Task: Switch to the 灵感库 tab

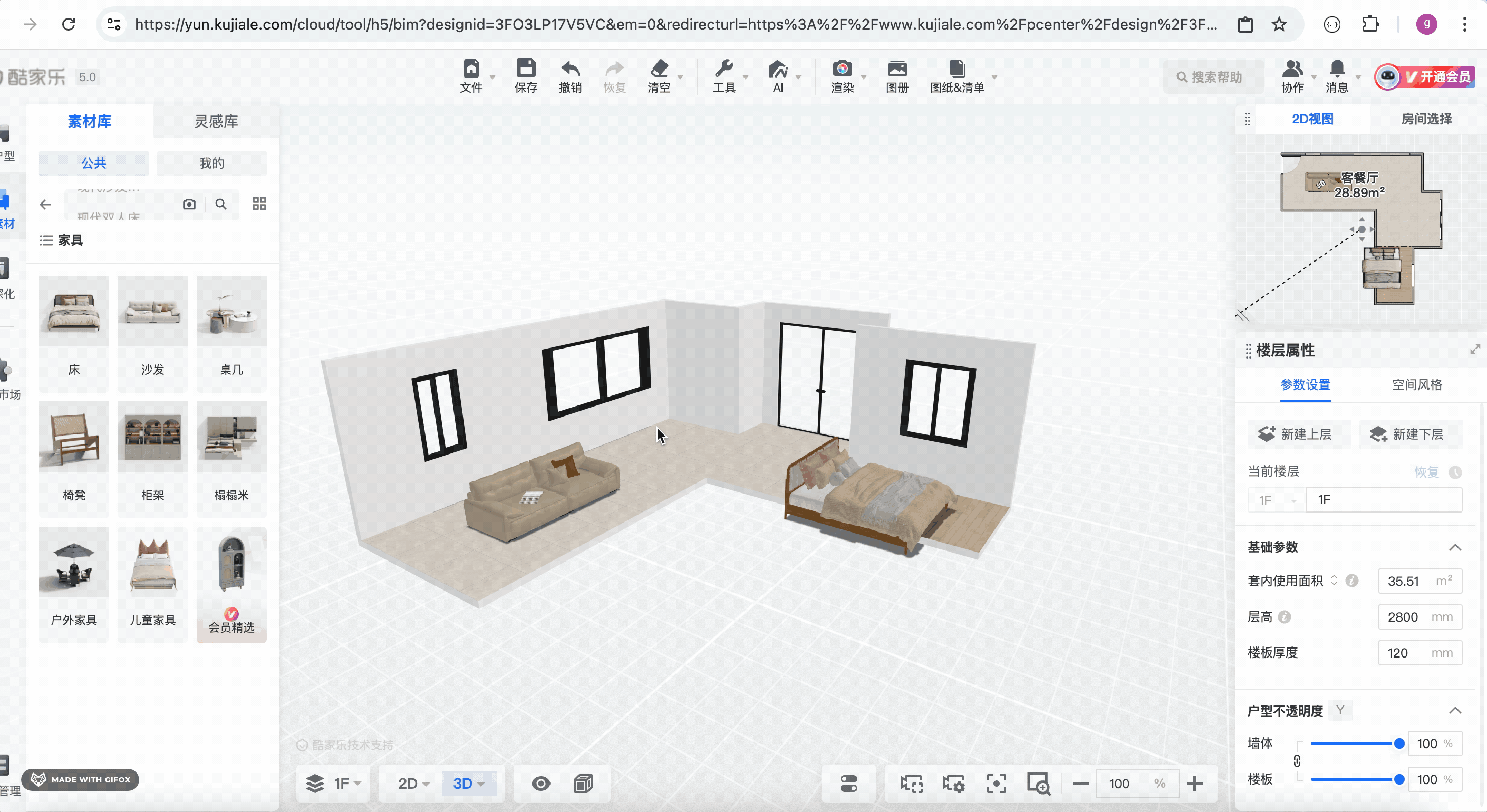Action: click(216, 121)
